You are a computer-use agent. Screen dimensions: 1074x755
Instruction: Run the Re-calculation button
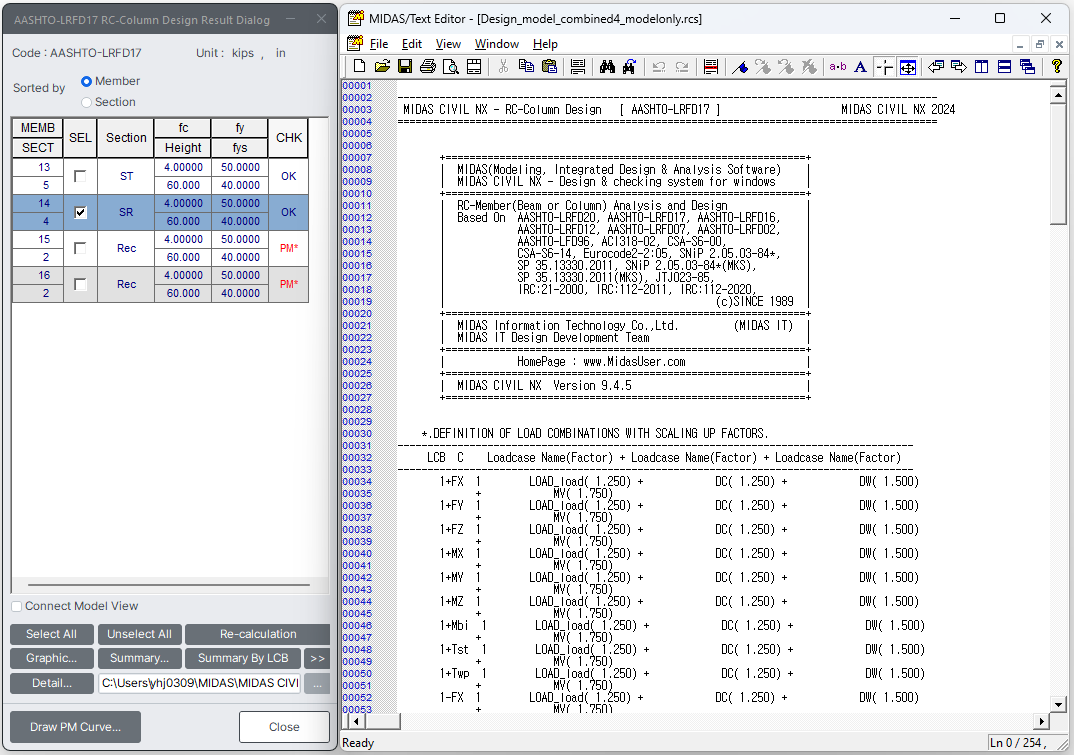258,634
